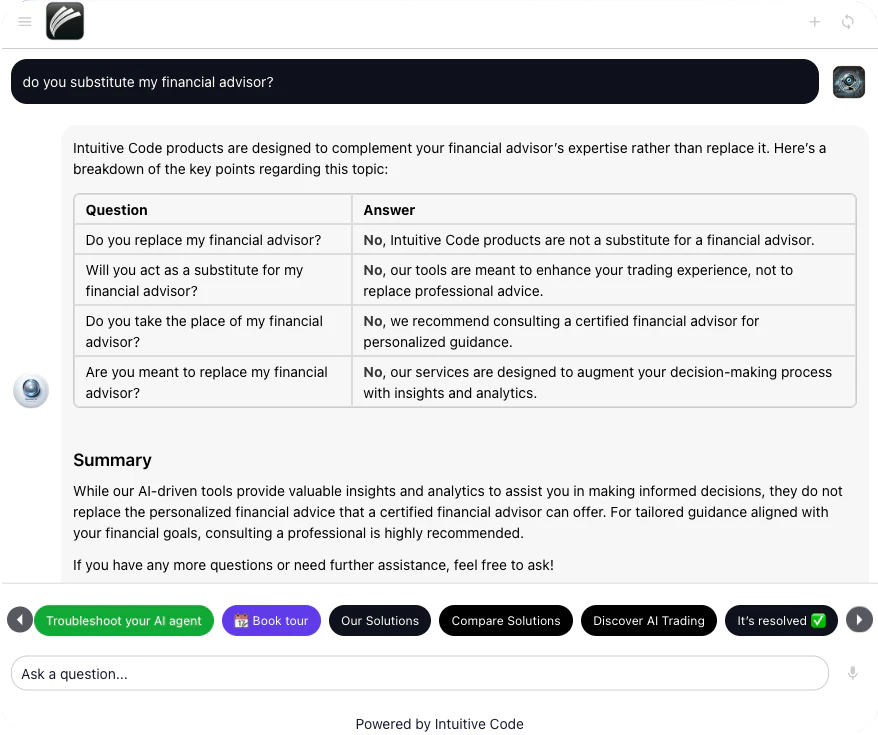878x735 pixels.
Task: Click the Intuitive Code logo
Action: point(64,21)
